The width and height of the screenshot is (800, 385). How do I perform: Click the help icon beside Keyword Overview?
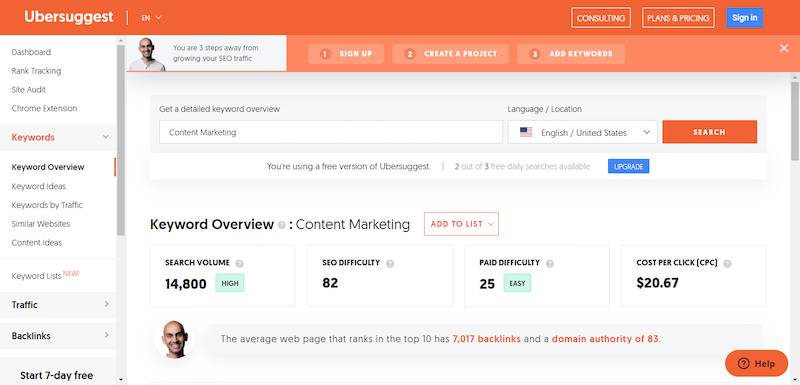click(x=282, y=225)
